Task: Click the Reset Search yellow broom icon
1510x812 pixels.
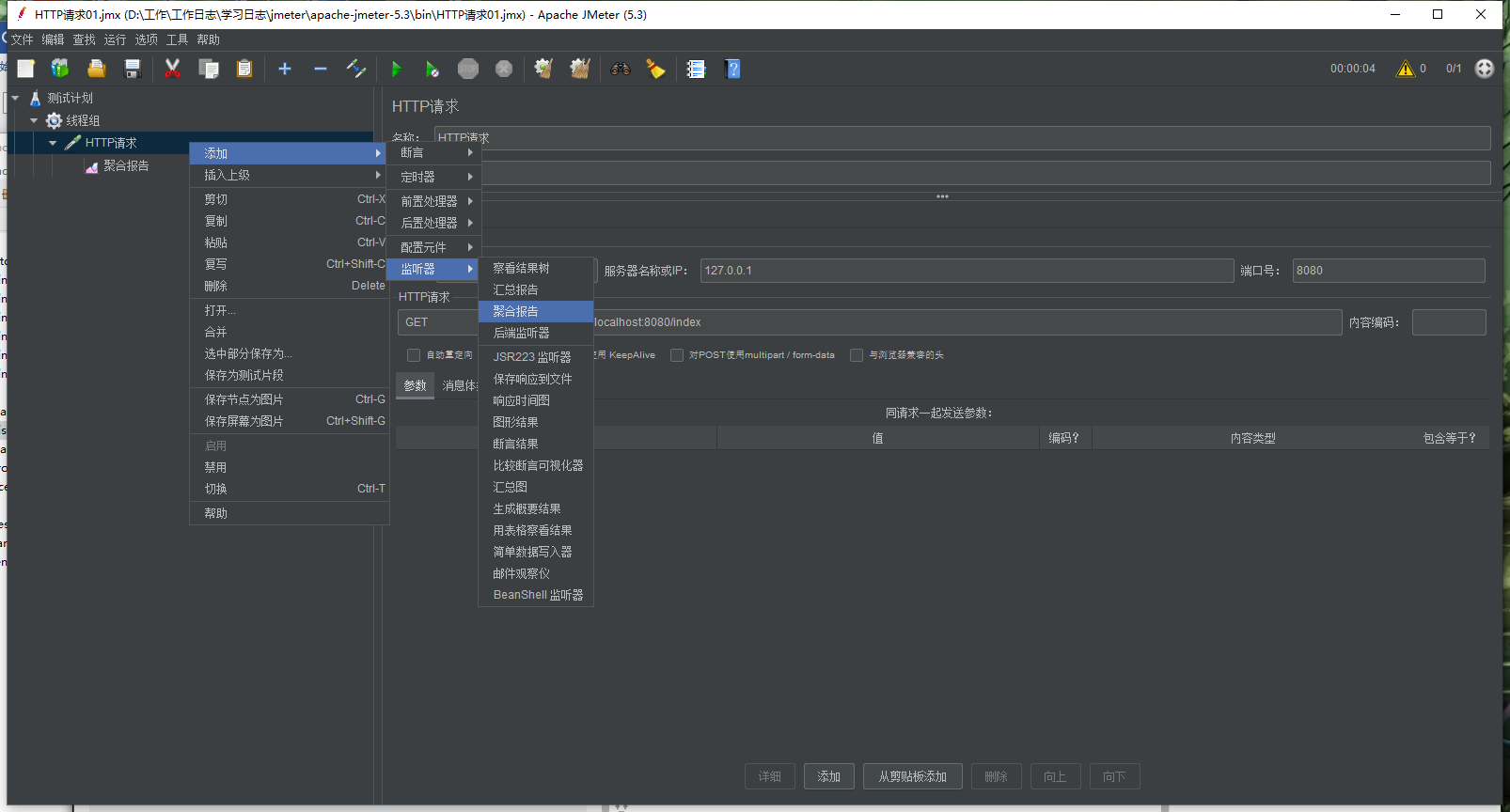Action: [655, 69]
